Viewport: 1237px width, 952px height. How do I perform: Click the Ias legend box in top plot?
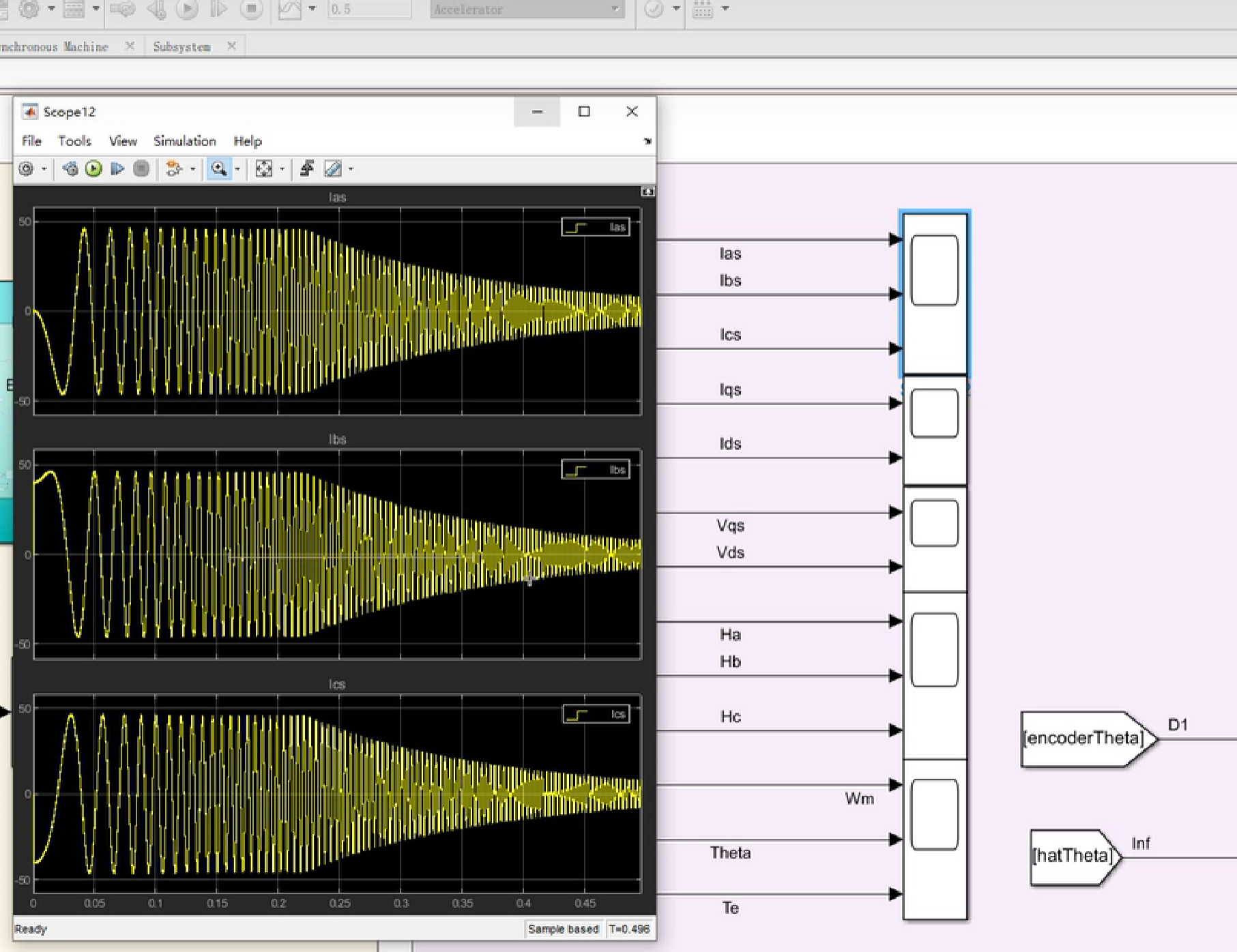596,227
